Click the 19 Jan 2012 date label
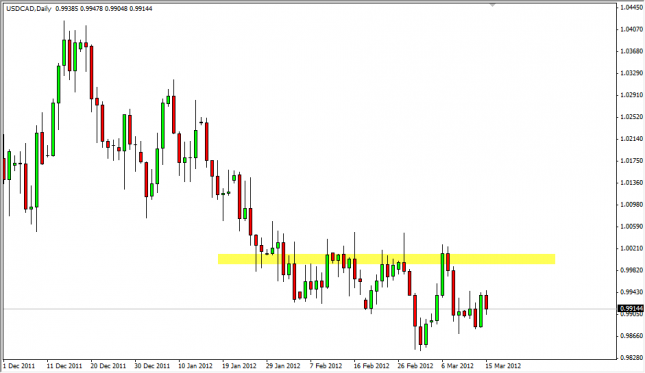Viewport: 645px width, 373px height. click(x=239, y=366)
